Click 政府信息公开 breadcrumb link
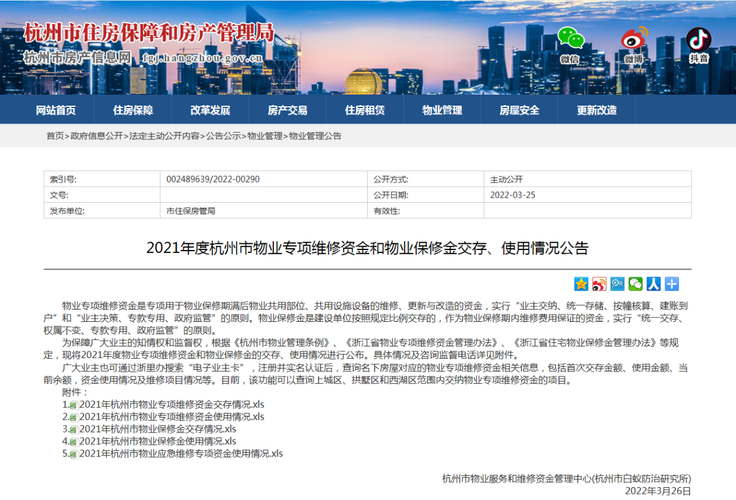Image resolution: width=736 pixels, height=500 pixels. coord(97,135)
